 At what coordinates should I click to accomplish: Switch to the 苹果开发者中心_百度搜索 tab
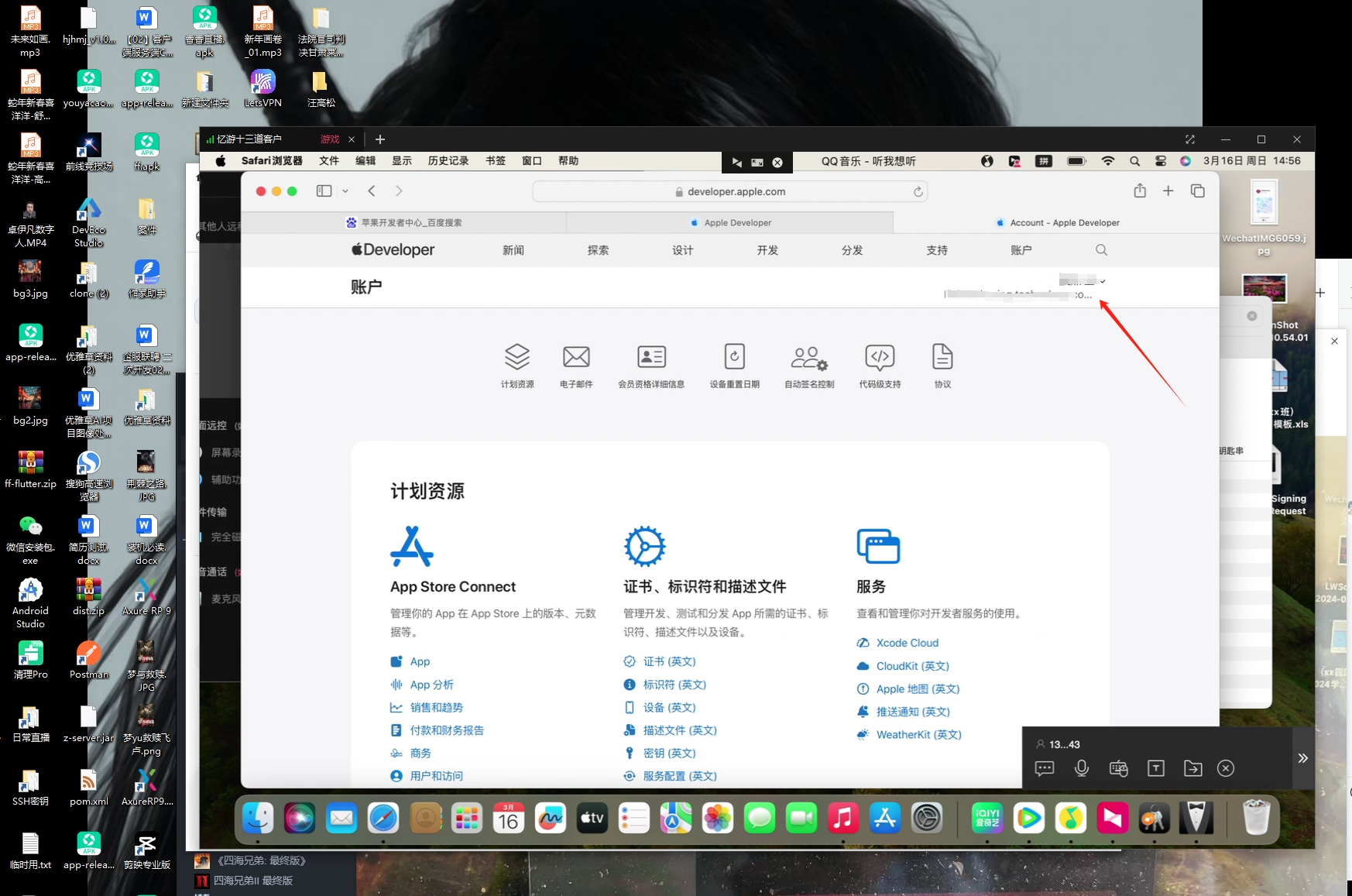[403, 223]
